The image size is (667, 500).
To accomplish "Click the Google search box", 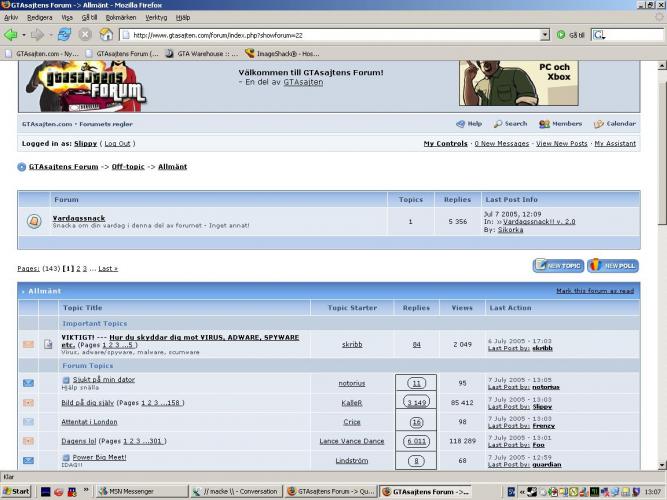I will pyautogui.click(x=629, y=35).
